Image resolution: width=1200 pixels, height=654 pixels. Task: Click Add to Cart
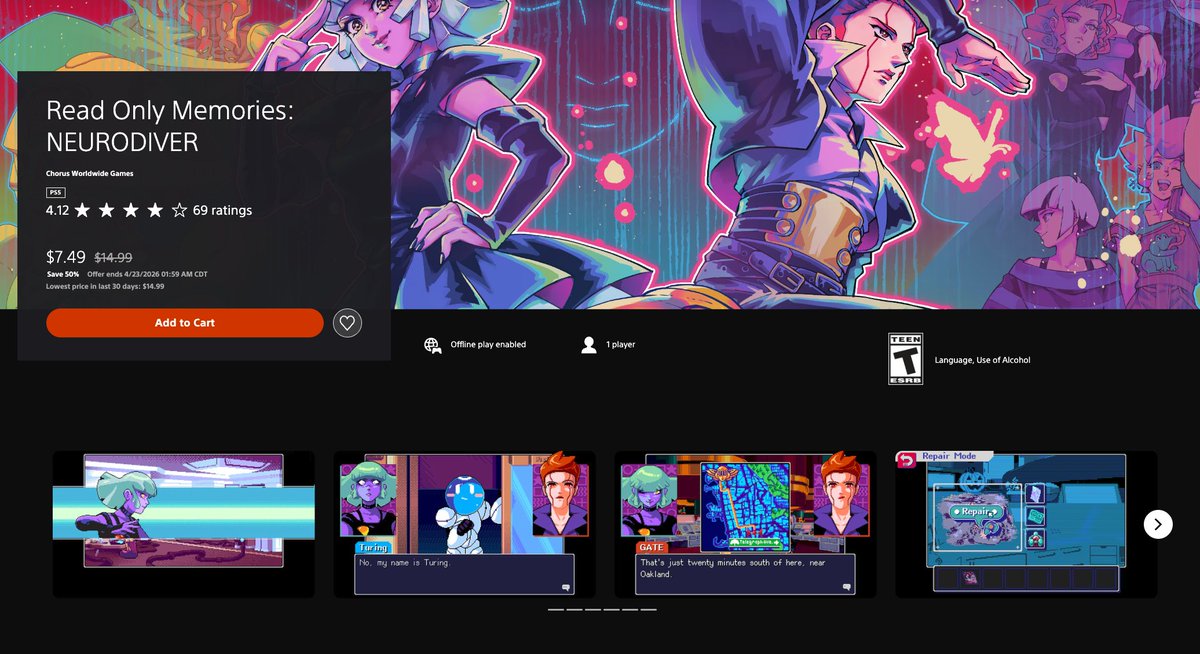pyautogui.click(x=185, y=323)
